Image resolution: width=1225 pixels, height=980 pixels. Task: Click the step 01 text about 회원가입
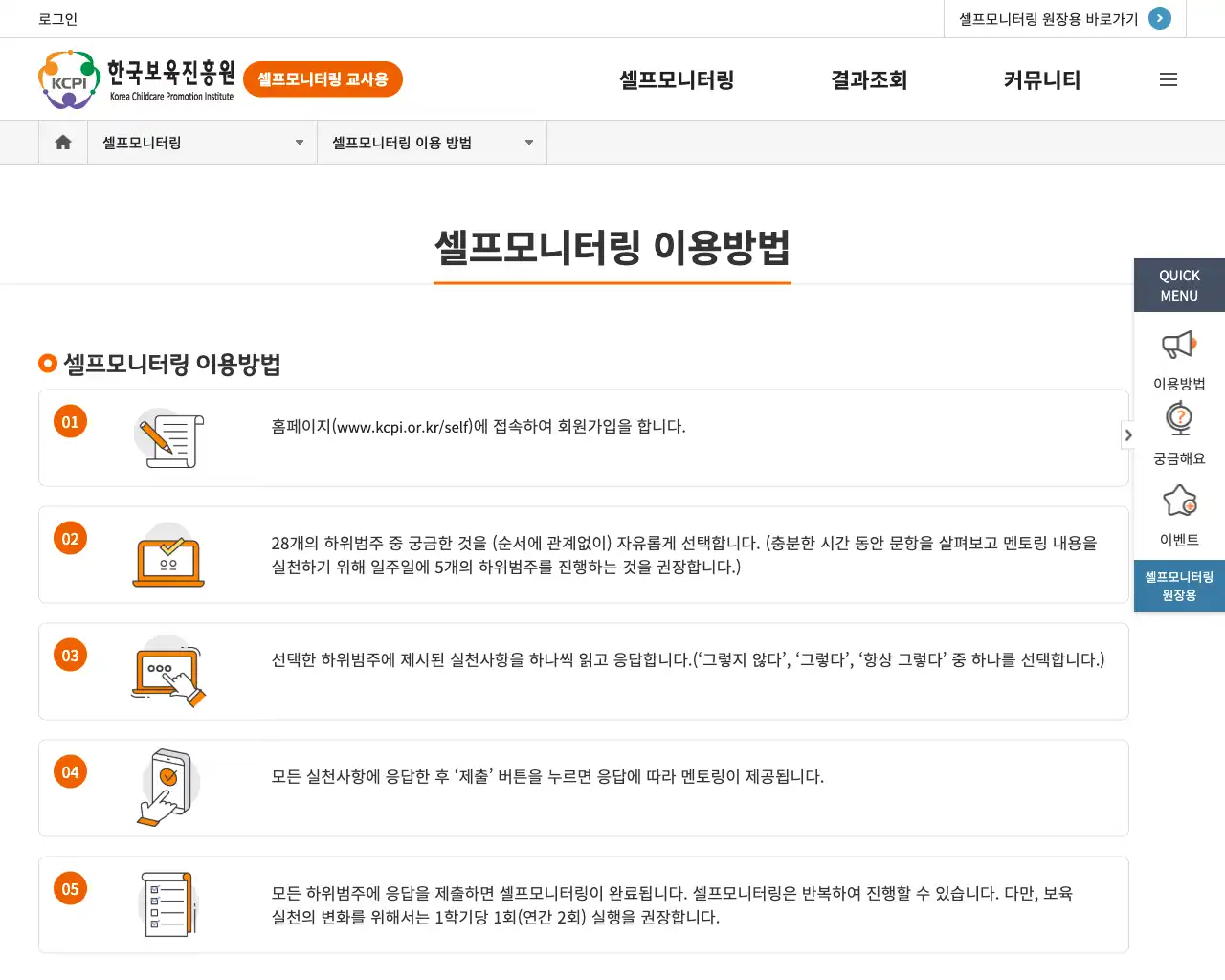tap(479, 427)
